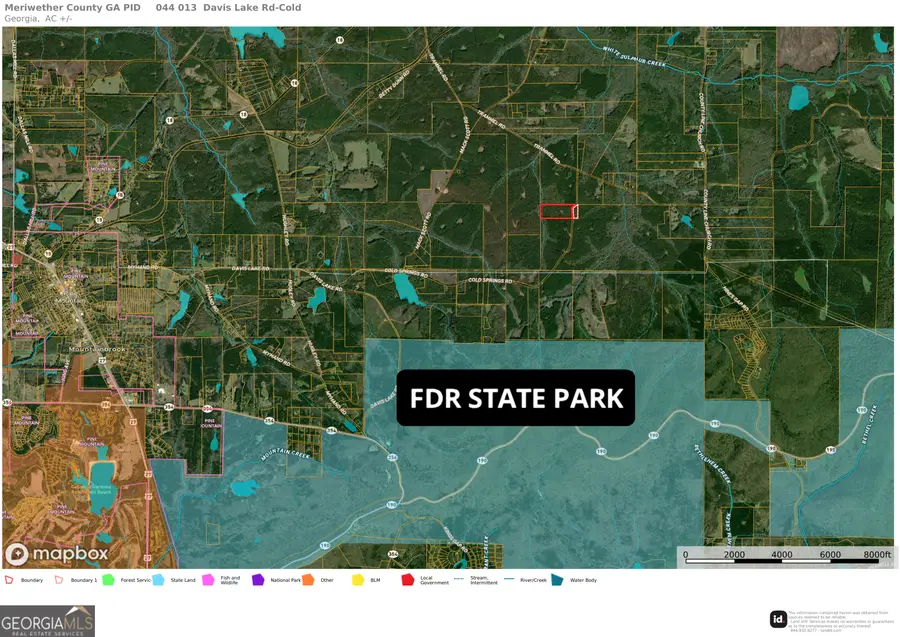Click the pink Fish and Wildlife swatch
Screen dimensions: 900x637
[209, 579]
